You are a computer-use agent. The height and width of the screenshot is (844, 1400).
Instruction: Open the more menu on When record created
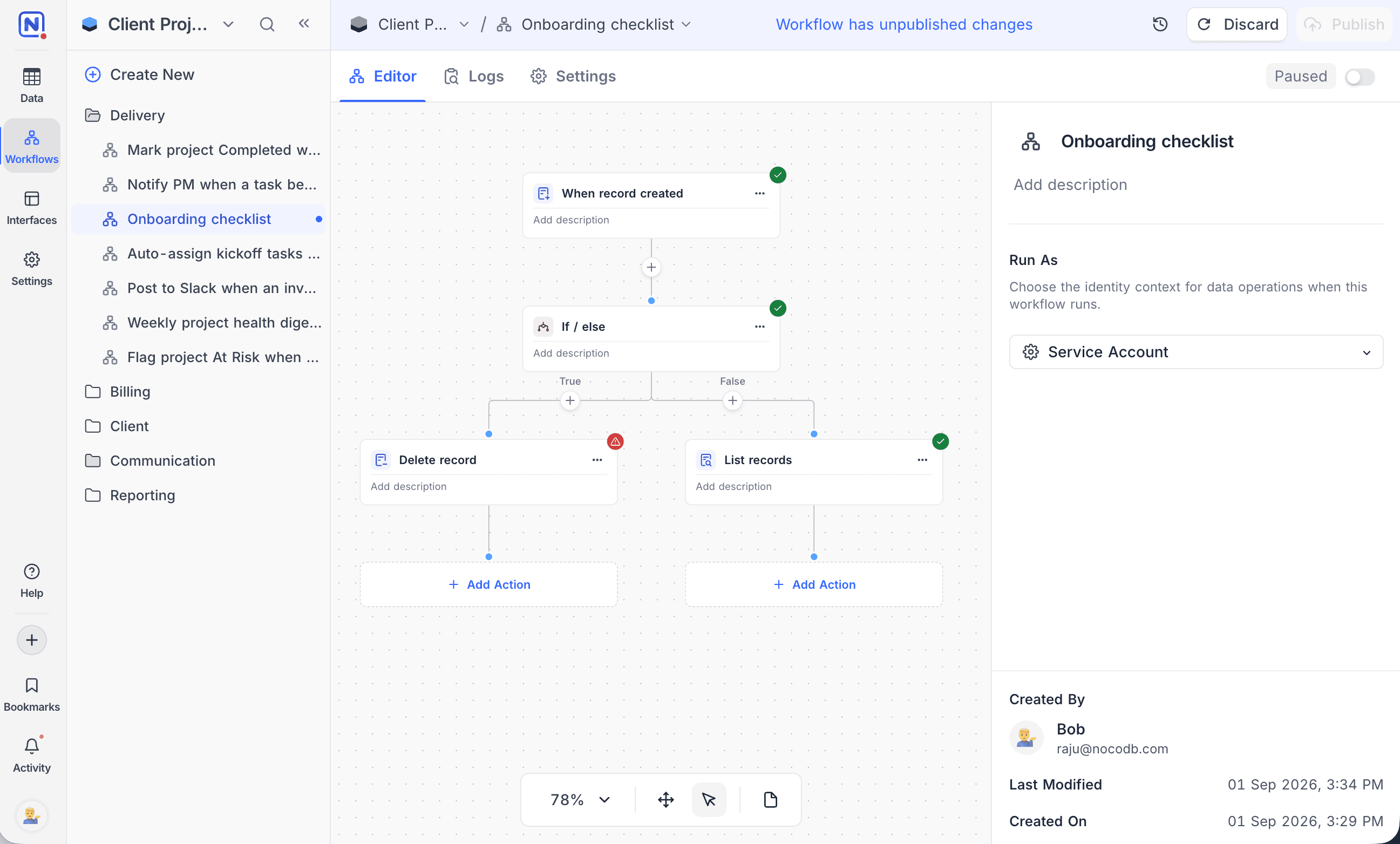[760, 193]
